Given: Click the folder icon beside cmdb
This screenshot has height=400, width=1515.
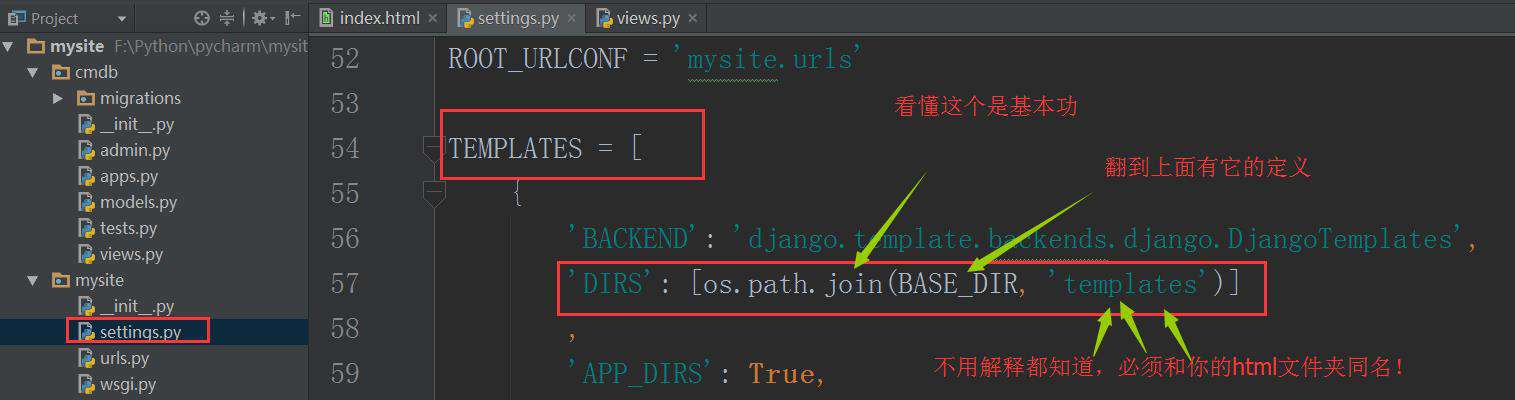Looking at the screenshot, I should point(60,72).
